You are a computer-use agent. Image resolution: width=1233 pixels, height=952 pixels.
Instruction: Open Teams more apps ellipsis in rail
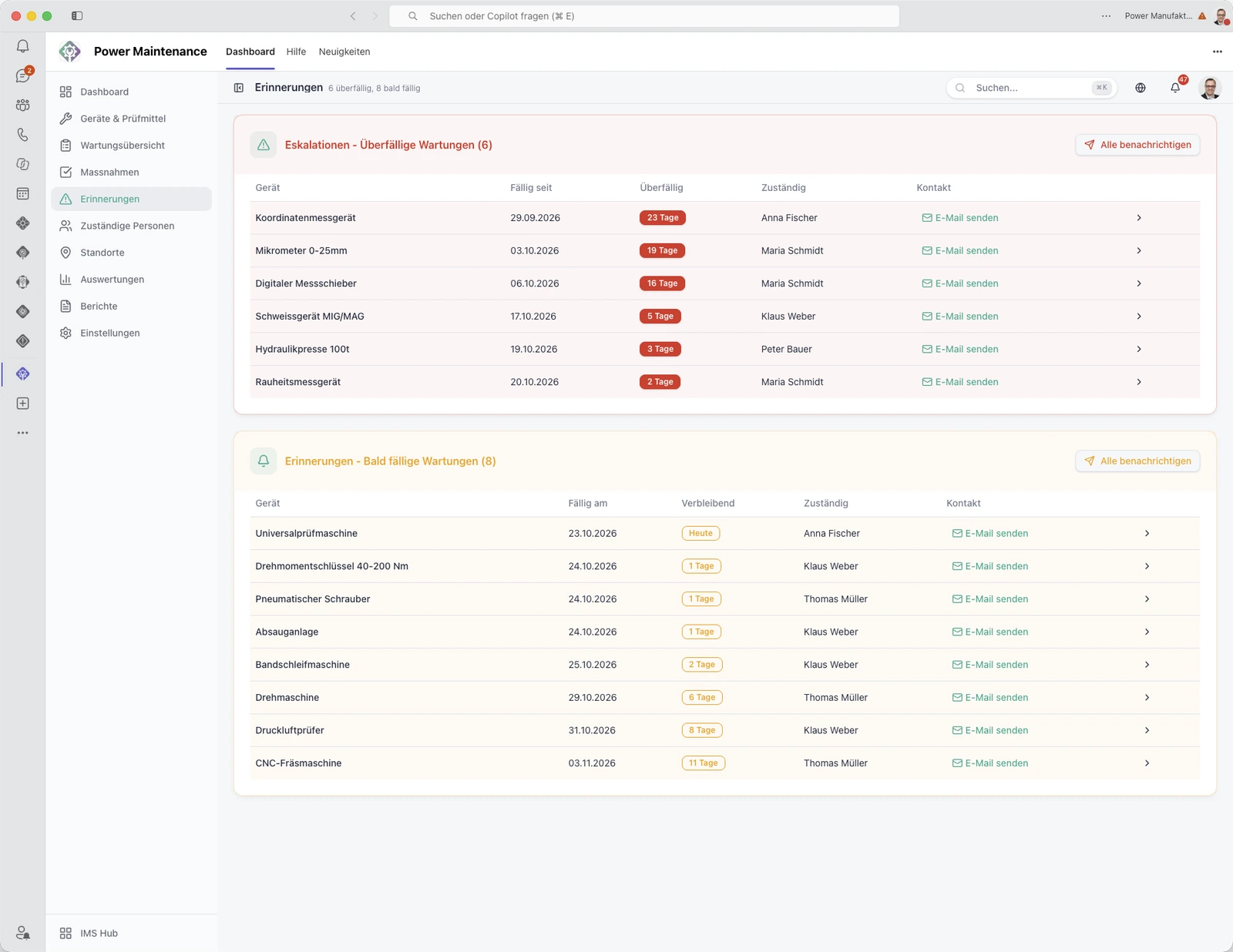[x=22, y=433]
